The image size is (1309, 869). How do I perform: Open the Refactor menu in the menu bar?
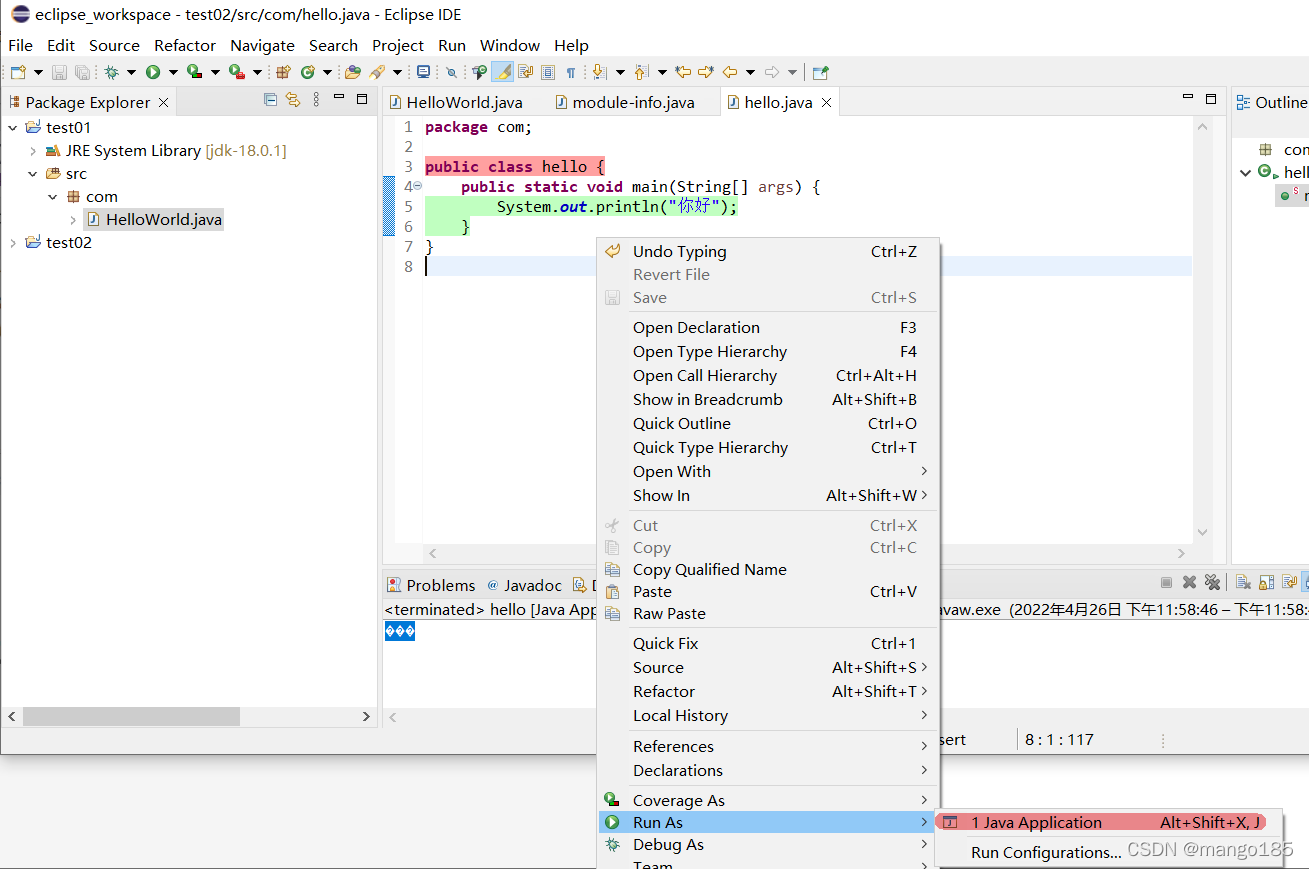pos(185,45)
